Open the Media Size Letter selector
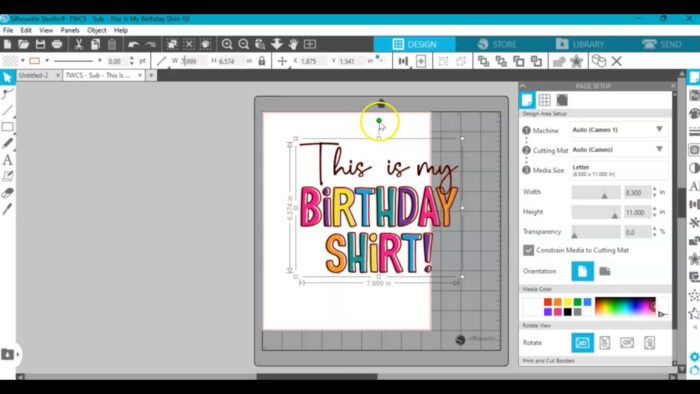This screenshot has height=394, width=700. [x=620, y=170]
